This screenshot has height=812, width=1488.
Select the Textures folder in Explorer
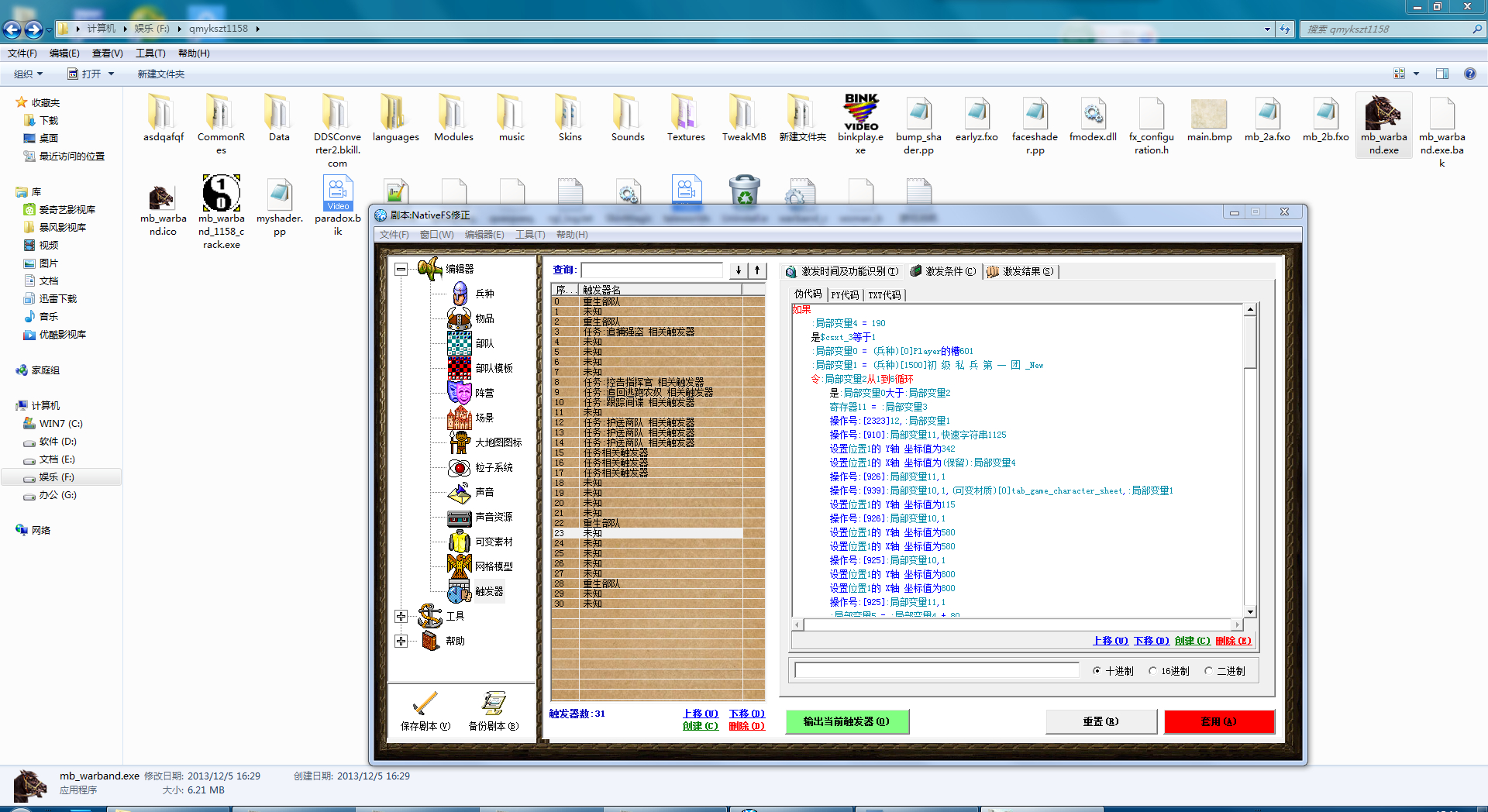[x=686, y=118]
